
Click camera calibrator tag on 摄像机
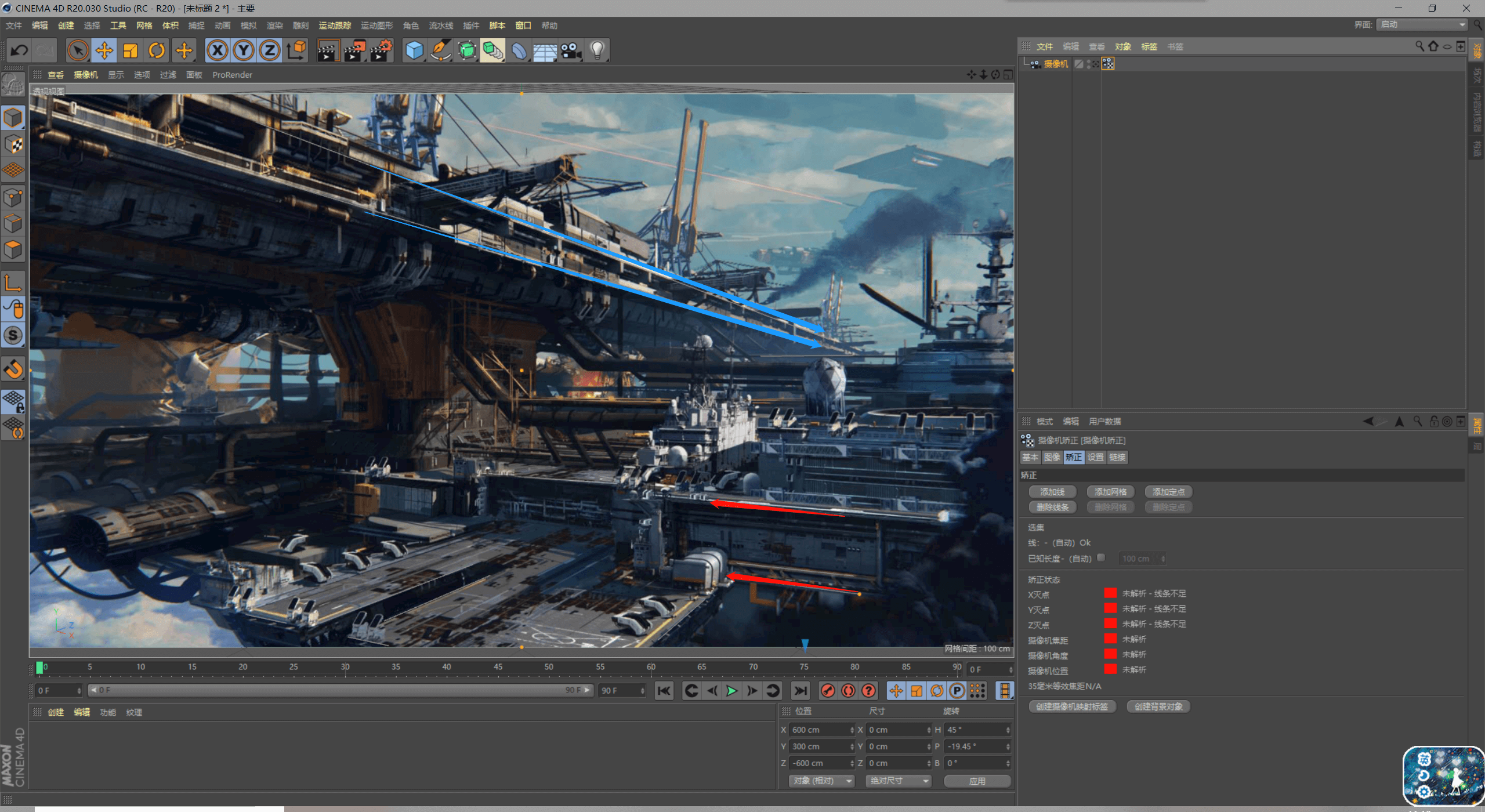tap(1108, 64)
